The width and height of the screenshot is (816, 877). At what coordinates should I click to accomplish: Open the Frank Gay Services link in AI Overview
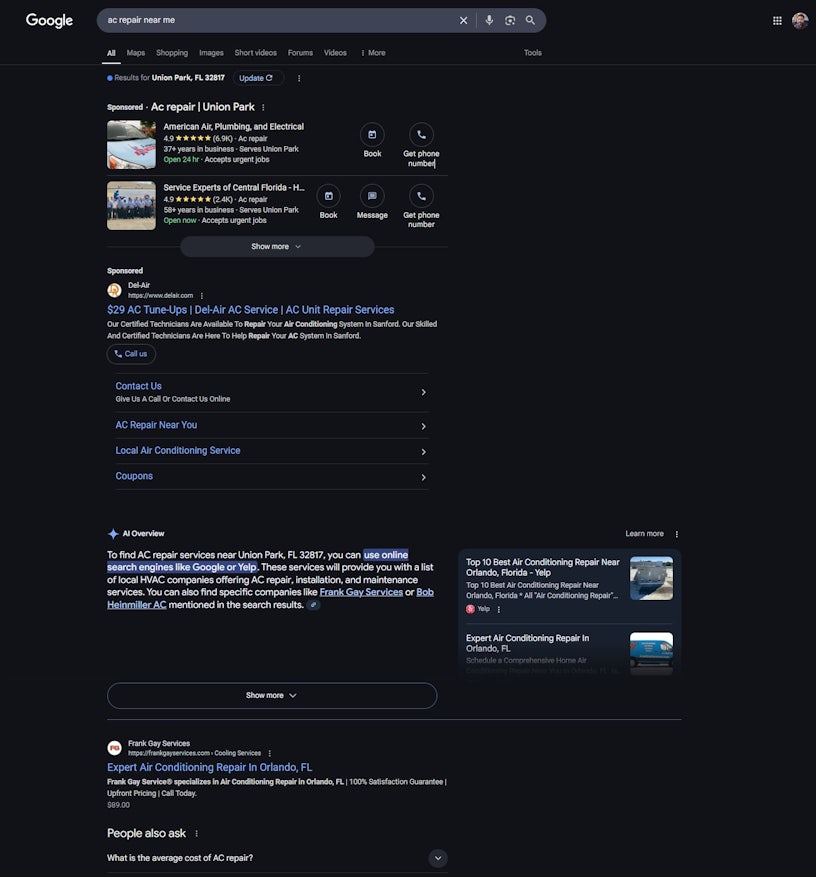[x=361, y=592]
